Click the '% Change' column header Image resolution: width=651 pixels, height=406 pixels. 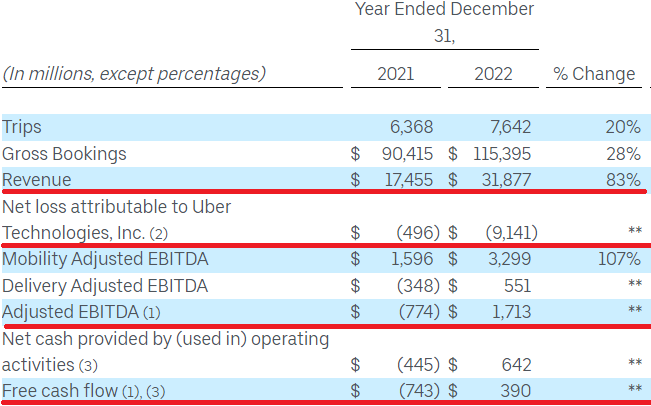pyautogui.click(x=594, y=74)
